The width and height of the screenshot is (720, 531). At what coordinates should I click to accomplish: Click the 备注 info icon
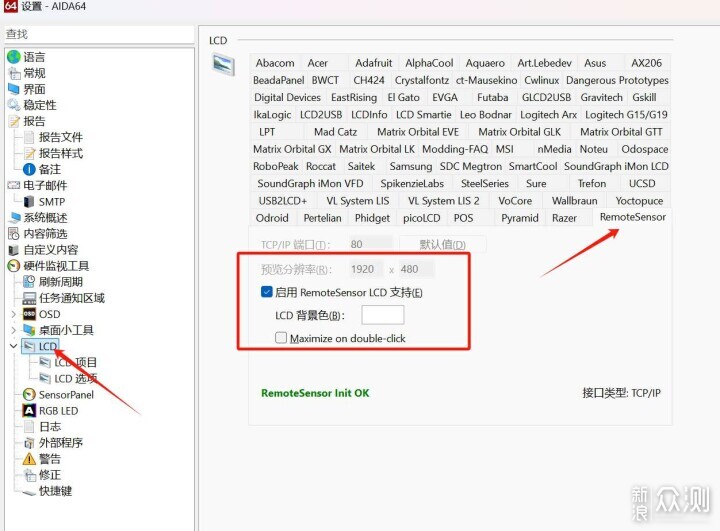click(x=29, y=169)
